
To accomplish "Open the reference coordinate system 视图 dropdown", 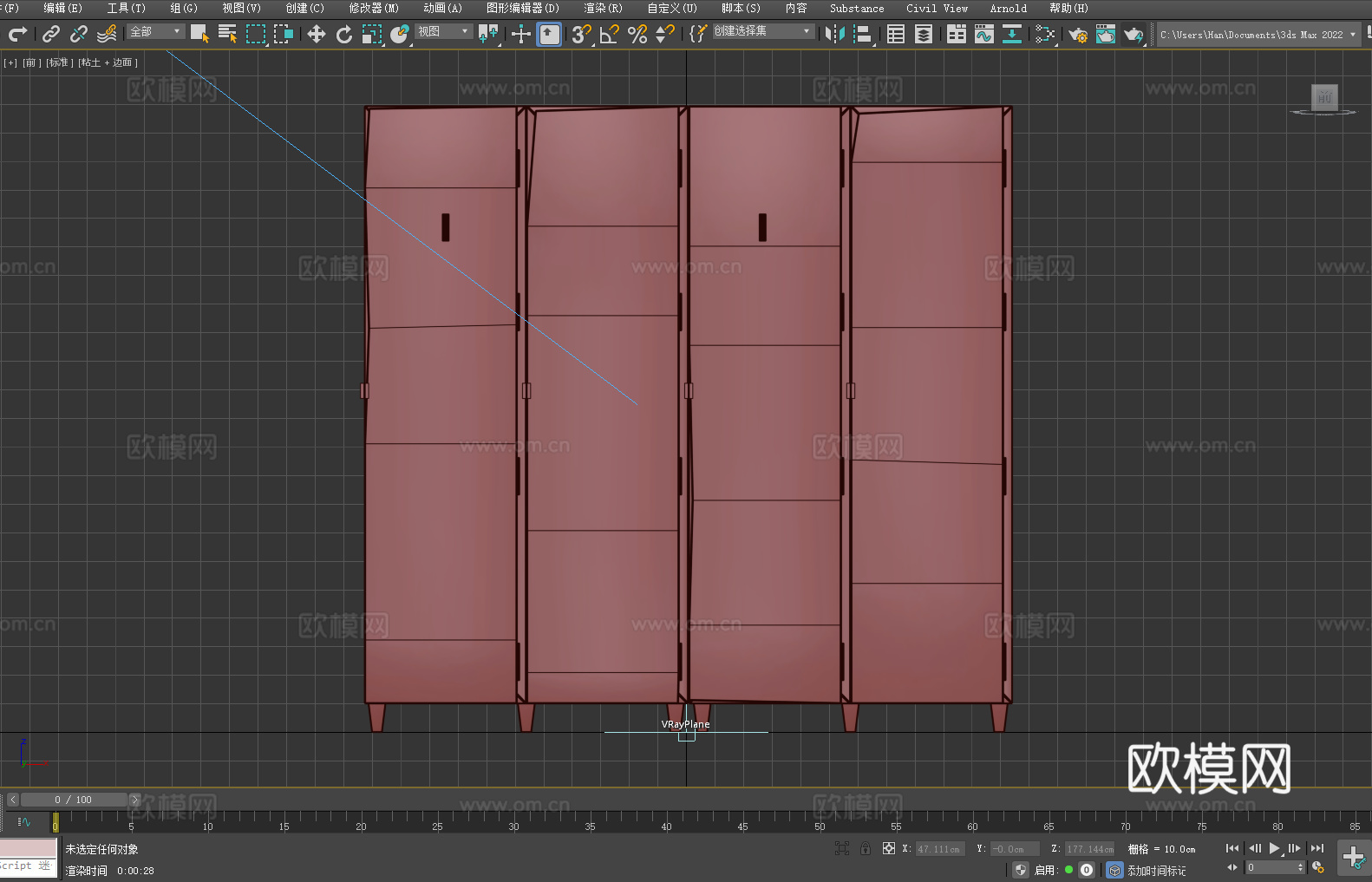I will [443, 31].
